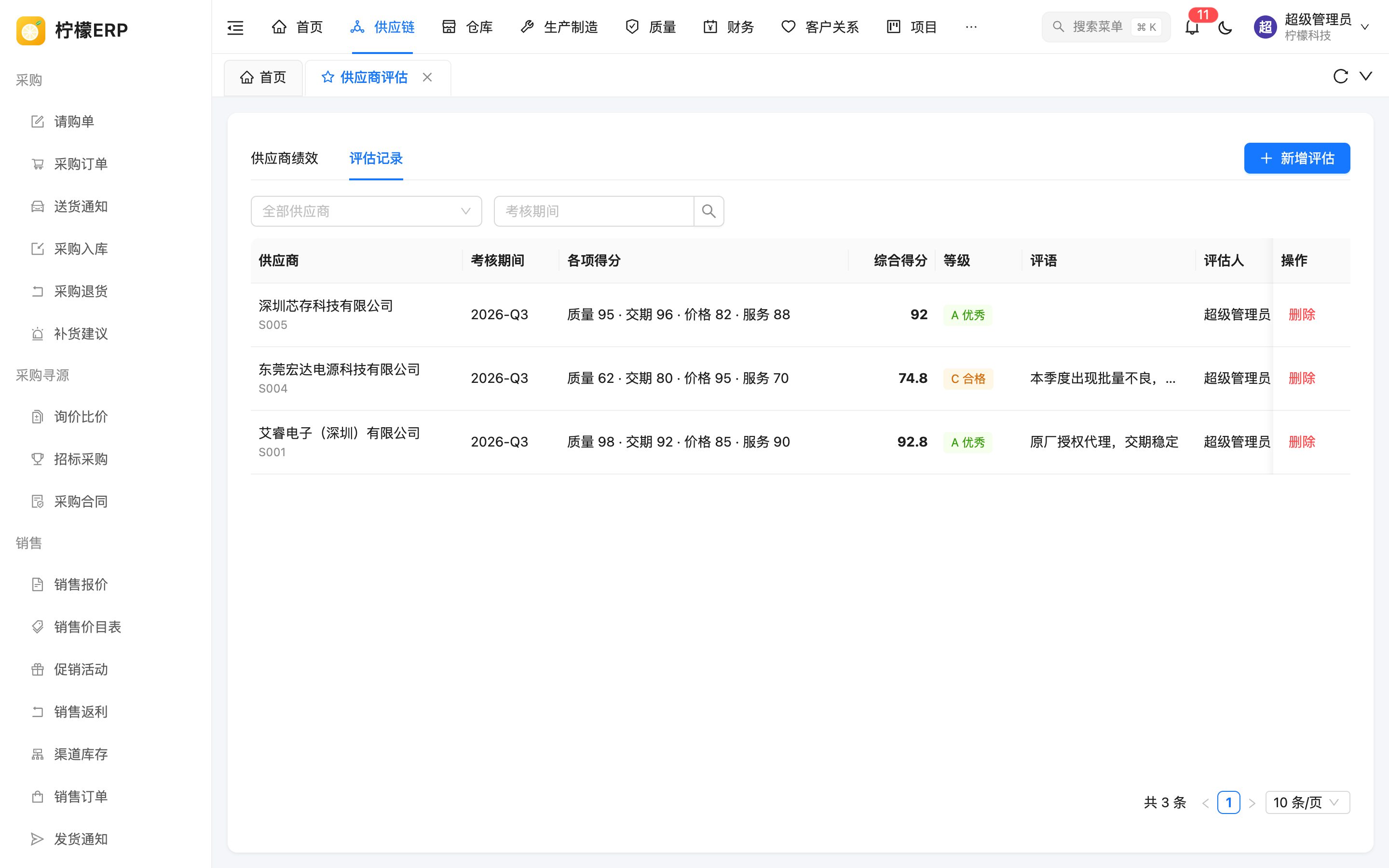Image resolution: width=1389 pixels, height=868 pixels.
Task: Expand the 全部供应商 dropdown
Action: coord(366,211)
